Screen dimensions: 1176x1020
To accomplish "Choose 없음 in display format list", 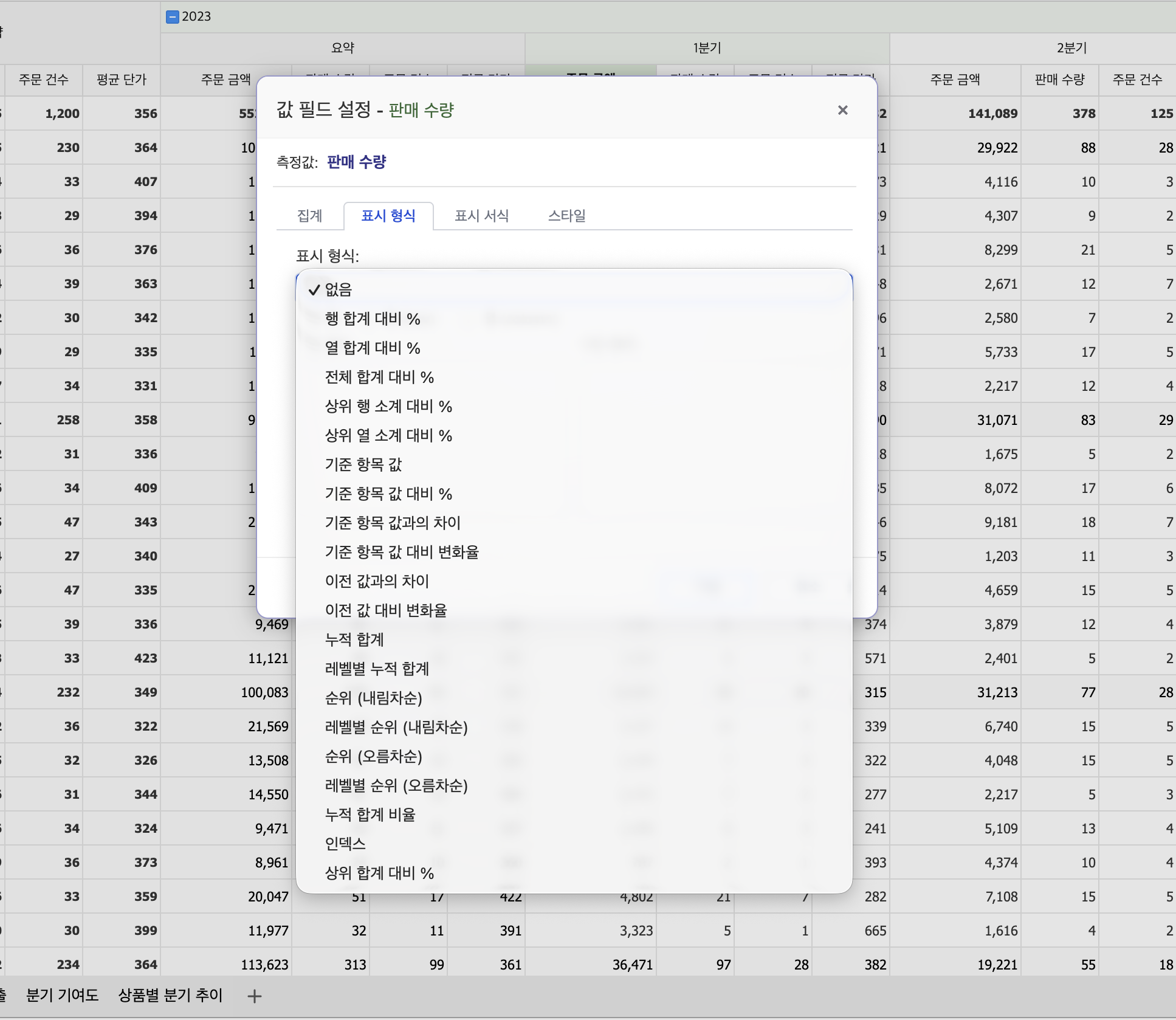I will [574, 289].
